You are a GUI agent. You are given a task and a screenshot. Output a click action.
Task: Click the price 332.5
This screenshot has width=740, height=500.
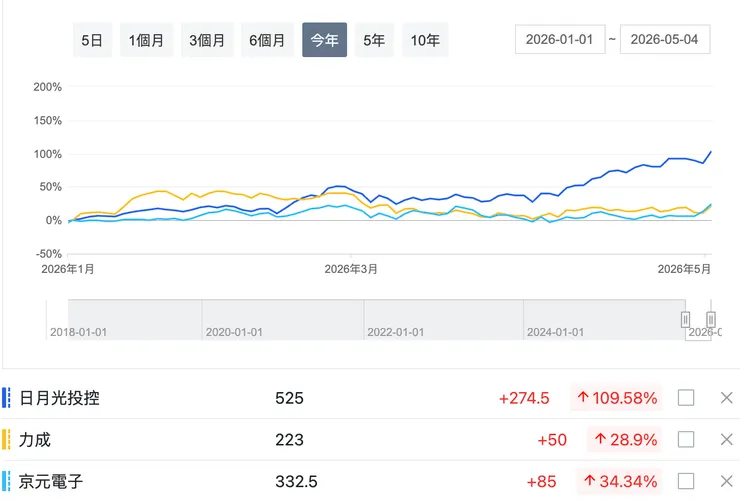(x=296, y=482)
